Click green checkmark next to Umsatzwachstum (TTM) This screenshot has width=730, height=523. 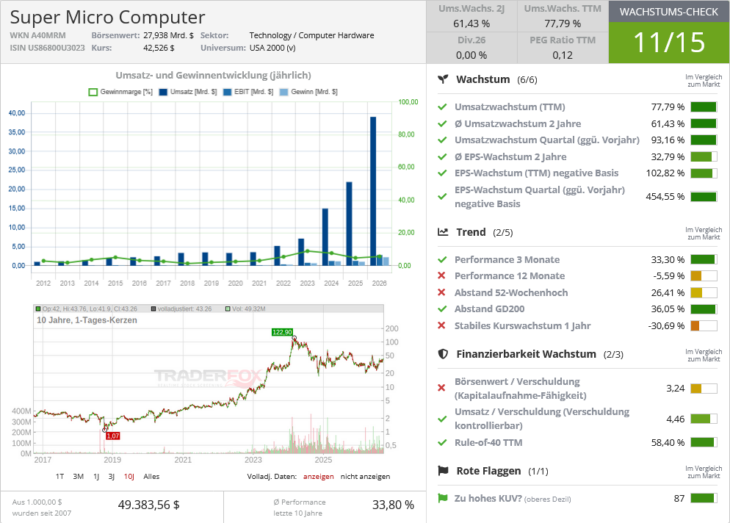(442, 107)
